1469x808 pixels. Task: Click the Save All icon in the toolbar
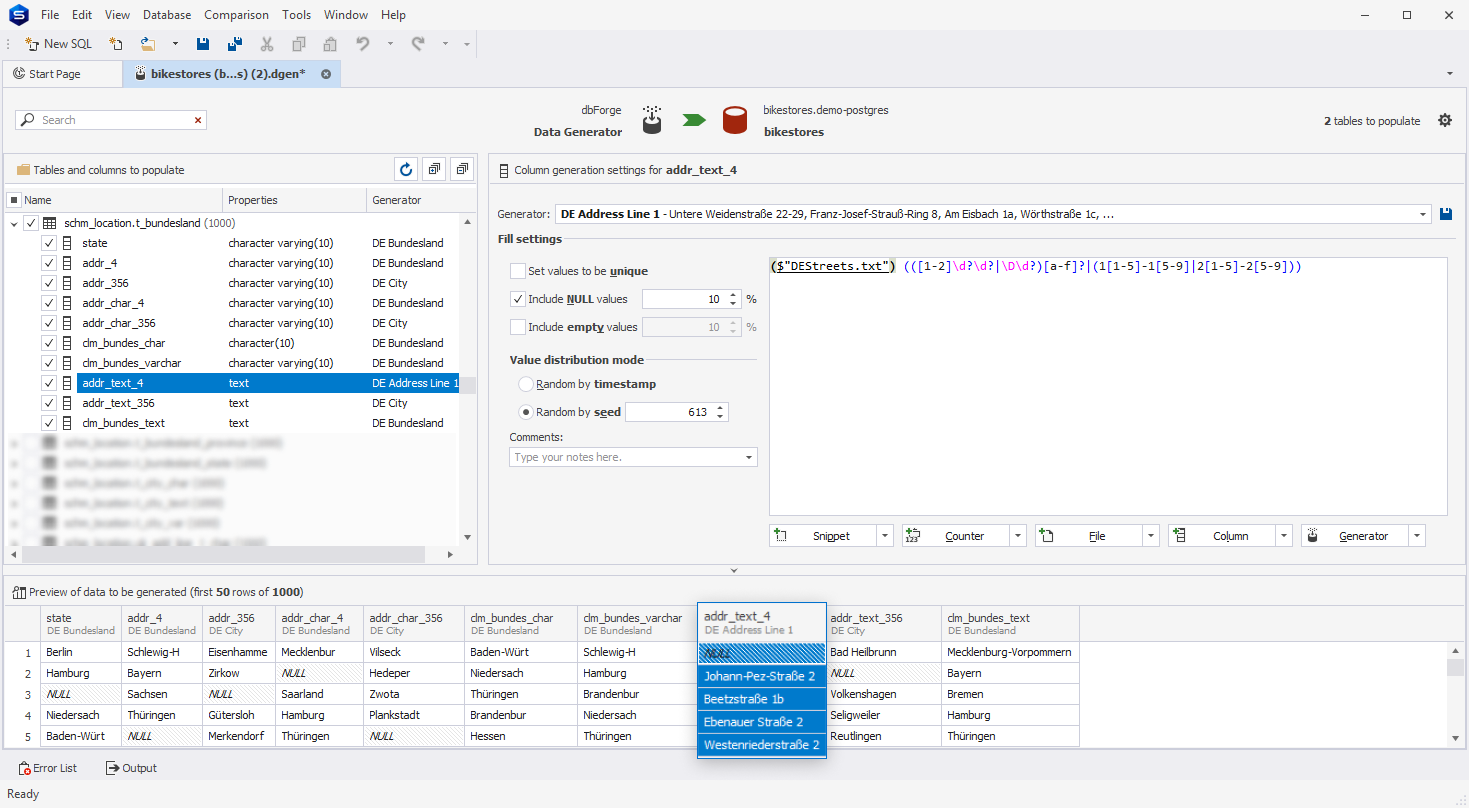point(235,44)
